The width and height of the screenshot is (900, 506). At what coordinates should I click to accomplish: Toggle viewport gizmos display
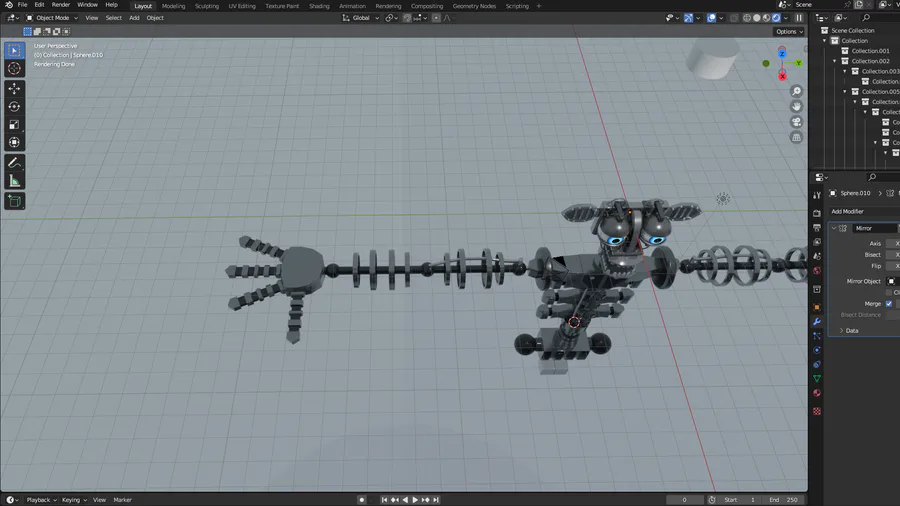click(688, 18)
